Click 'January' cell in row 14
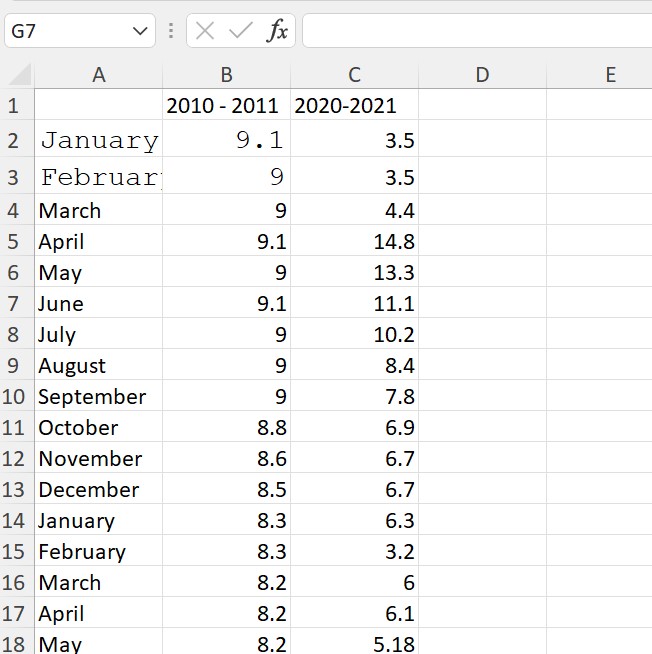 click(x=98, y=520)
